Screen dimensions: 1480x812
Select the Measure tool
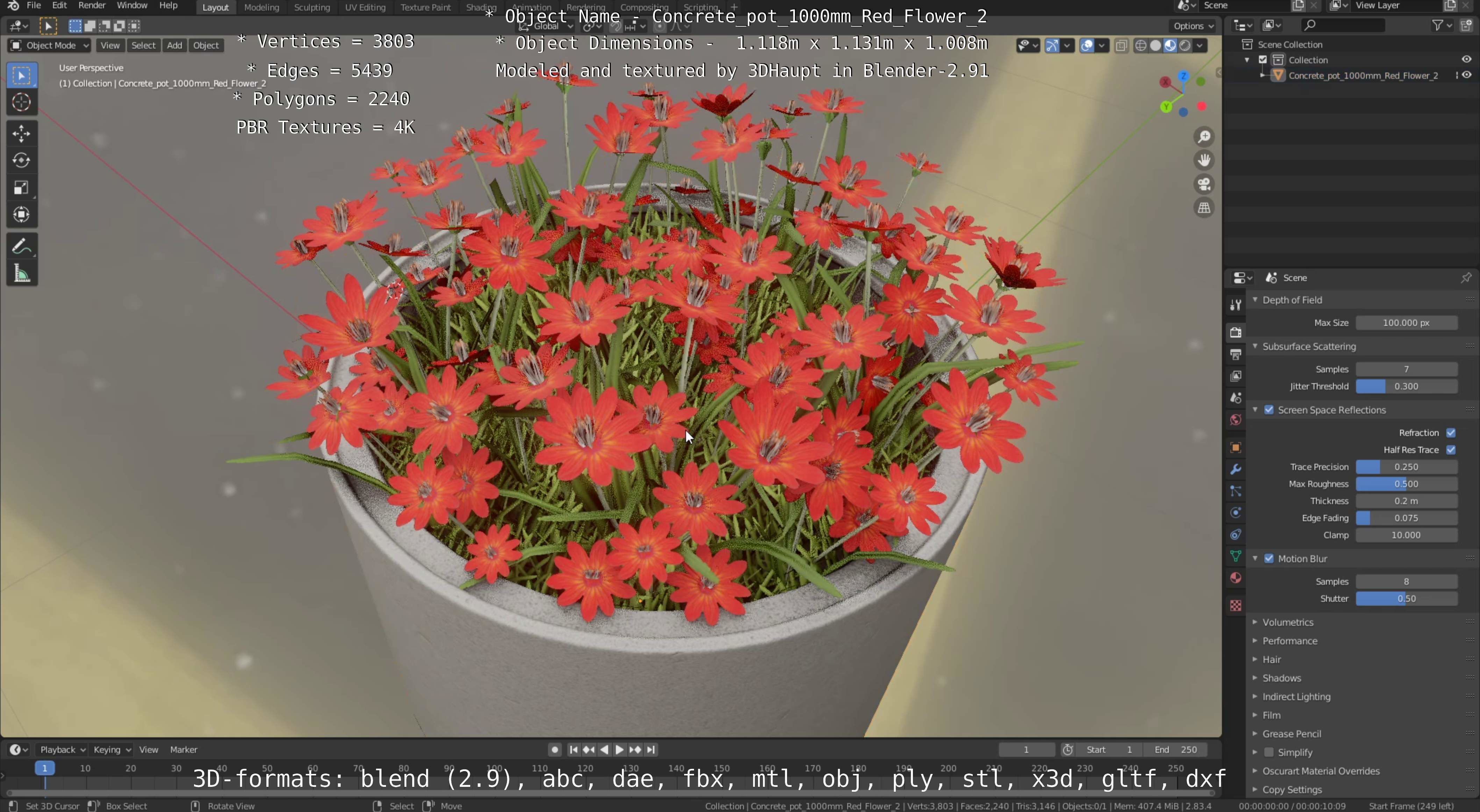(x=22, y=273)
